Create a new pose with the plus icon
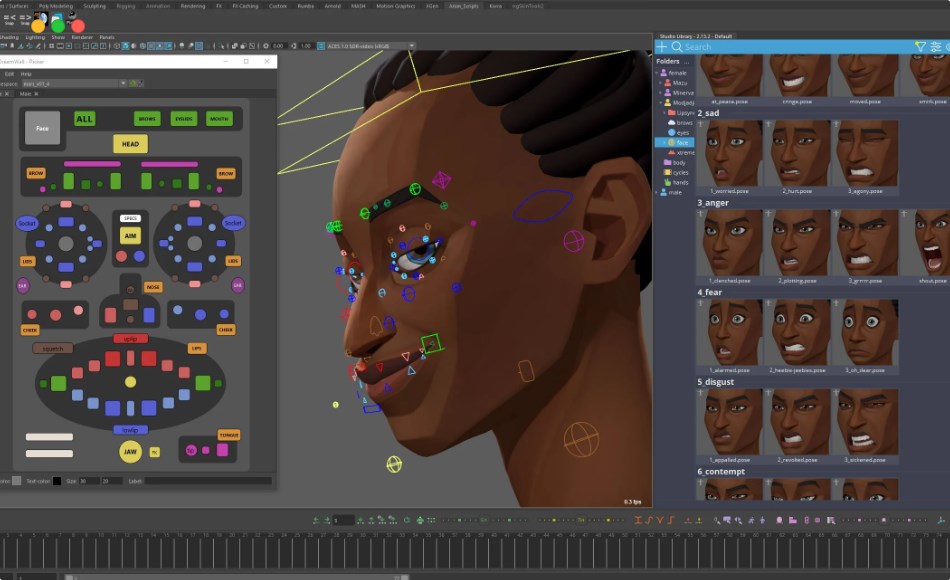Image resolution: width=950 pixels, height=580 pixels. (x=660, y=46)
